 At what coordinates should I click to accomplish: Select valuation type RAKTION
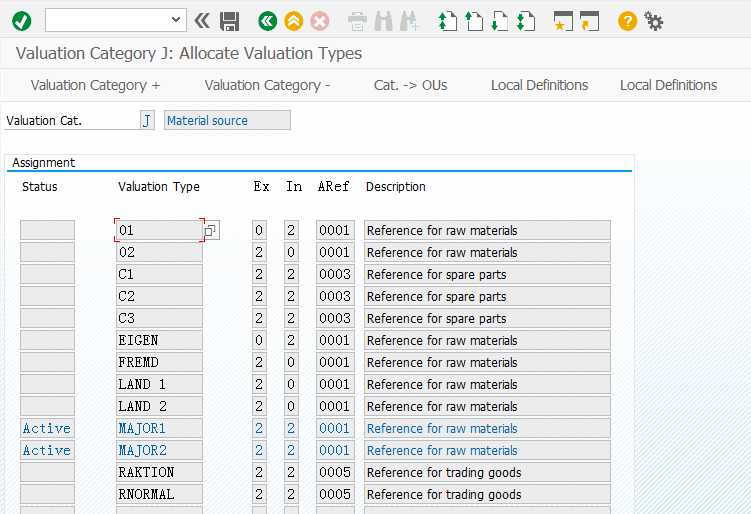(159, 472)
